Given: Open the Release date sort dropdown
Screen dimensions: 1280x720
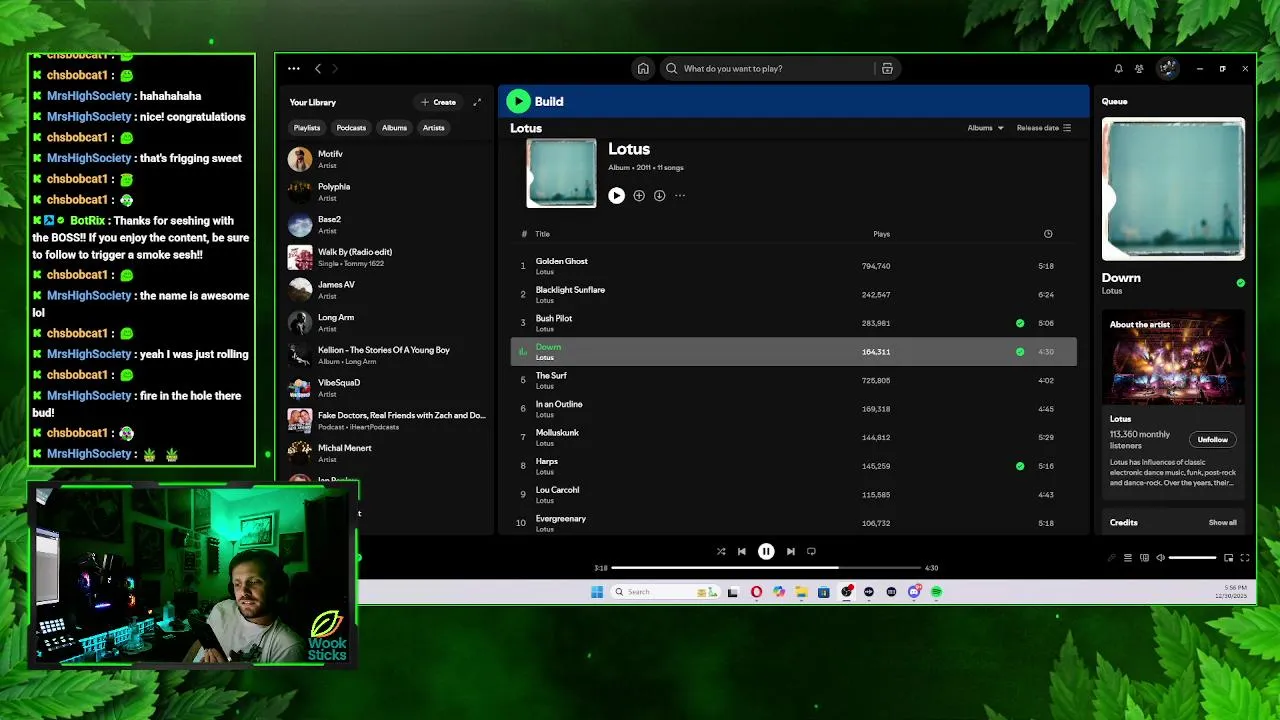Looking at the screenshot, I should tap(1044, 128).
